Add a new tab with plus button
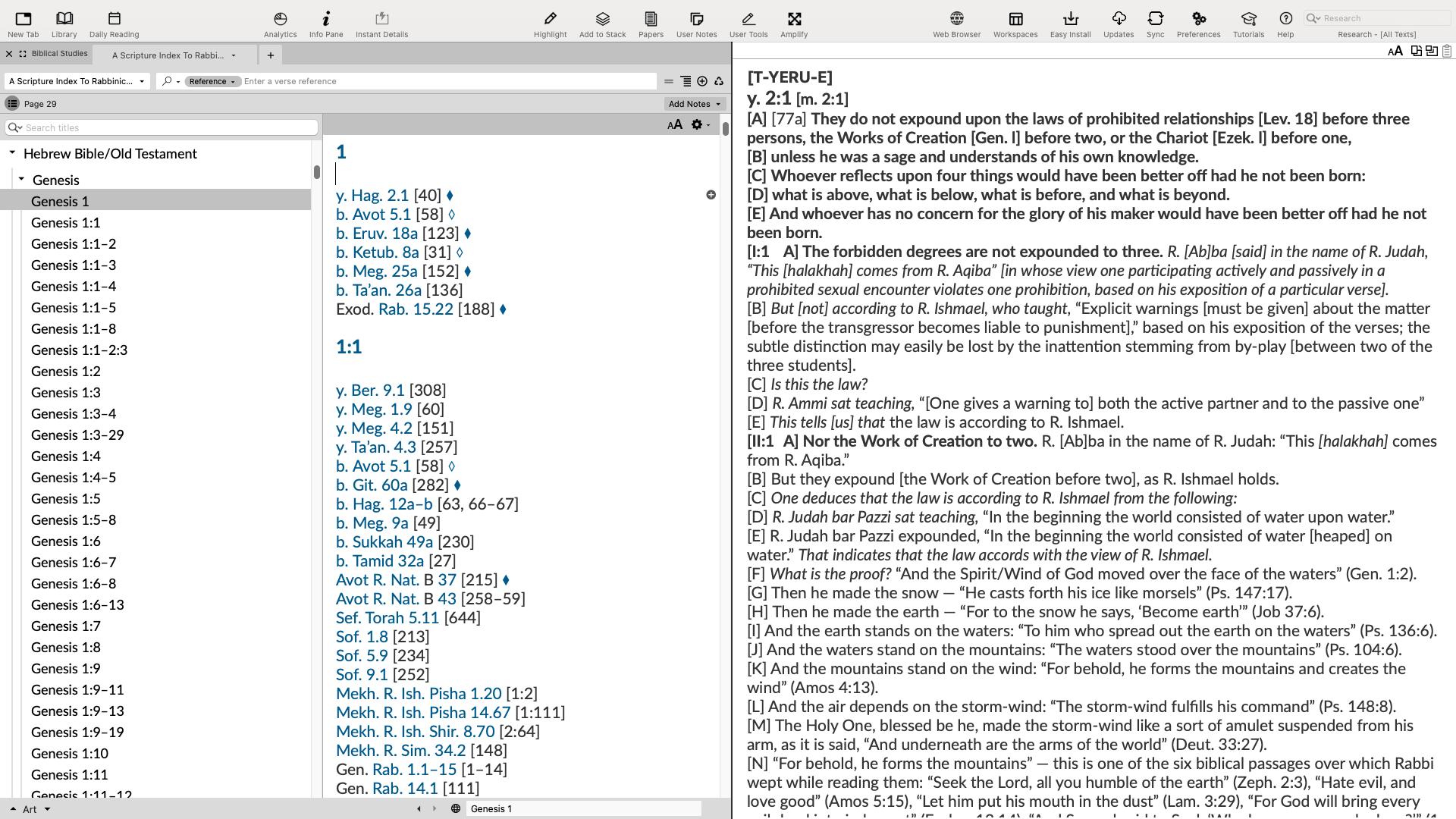 pos(270,55)
